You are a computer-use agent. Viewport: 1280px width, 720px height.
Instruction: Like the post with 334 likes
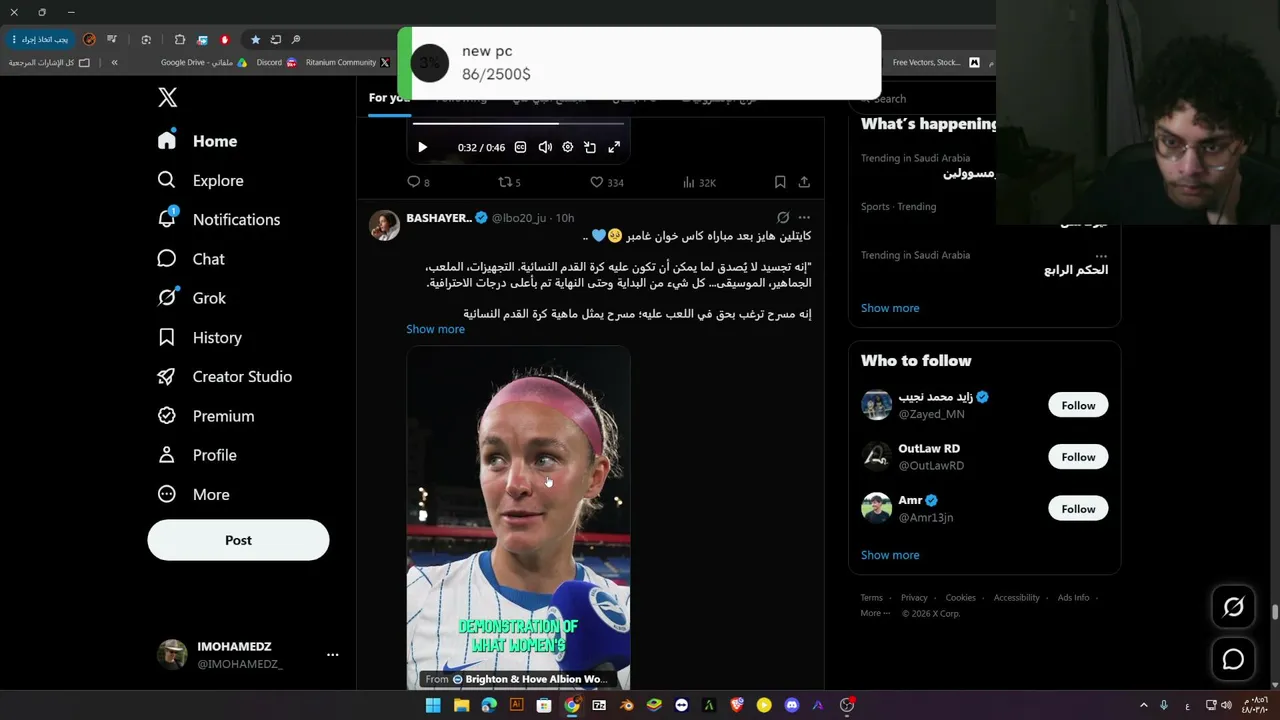606,182
